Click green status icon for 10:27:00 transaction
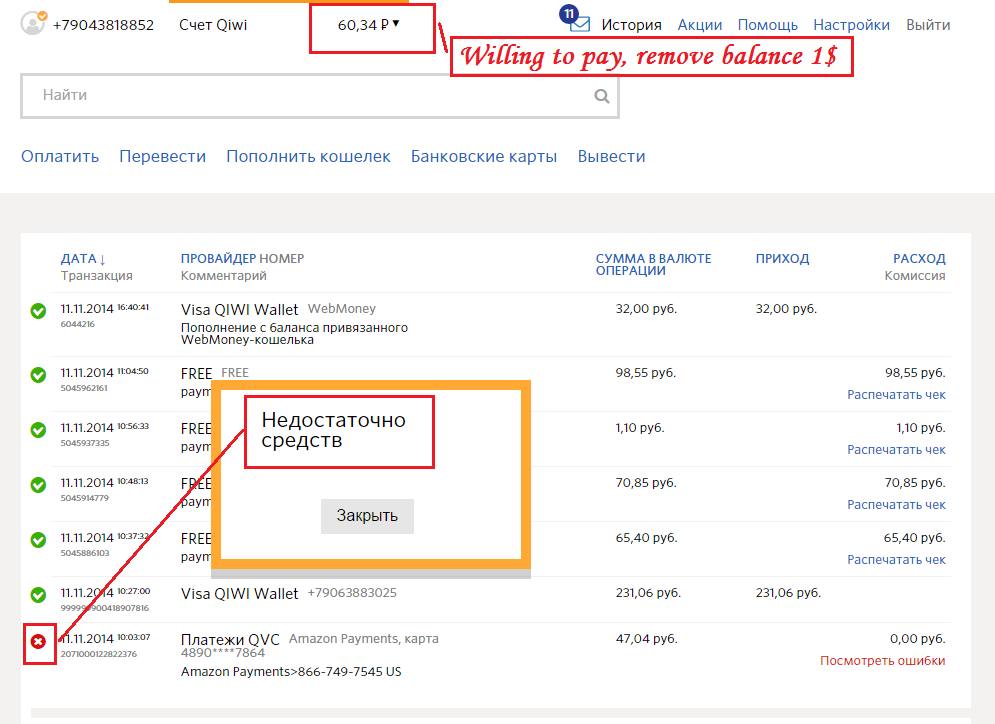The image size is (995, 724). (x=38, y=595)
